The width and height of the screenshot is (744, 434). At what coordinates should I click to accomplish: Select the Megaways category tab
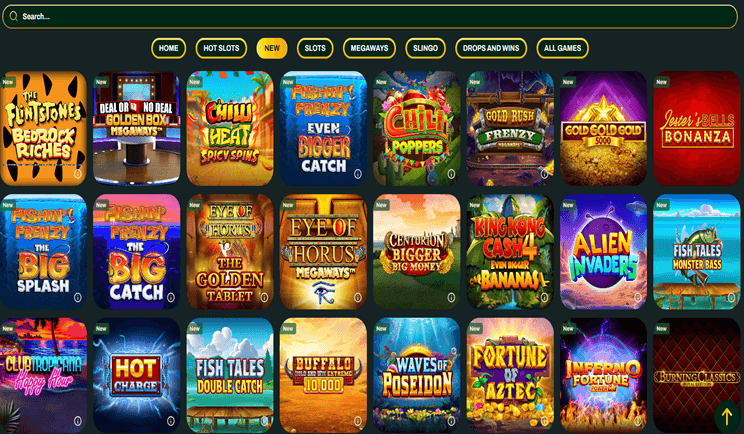tap(369, 48)
